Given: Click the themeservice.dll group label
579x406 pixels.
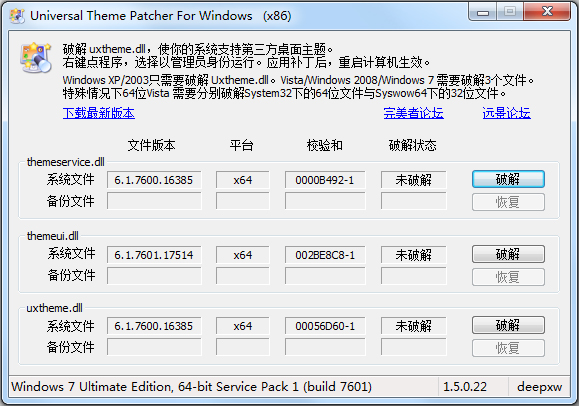Looking at the screenshot, I should coord(66,162).
